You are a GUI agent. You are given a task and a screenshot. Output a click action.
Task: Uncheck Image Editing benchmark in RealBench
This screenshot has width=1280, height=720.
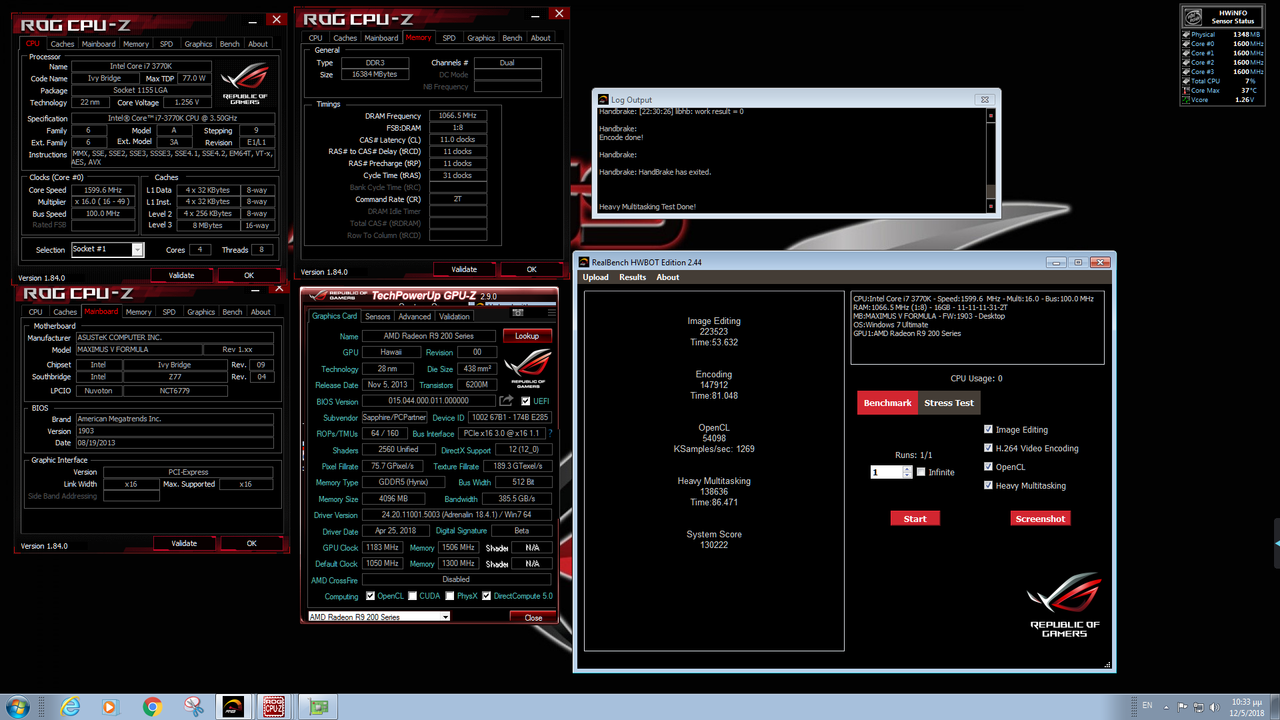[988, 429]
